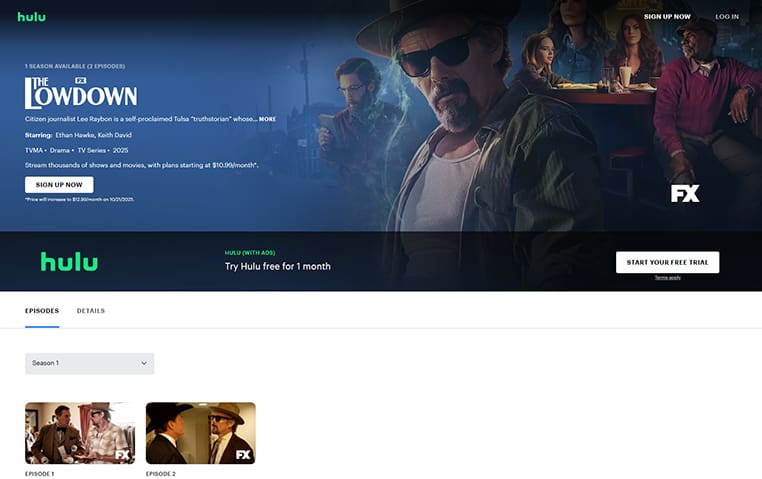Click the 'Stream thousands of shows and movies' line
This screenshot has width=762, height=479.
coord(141,165)
